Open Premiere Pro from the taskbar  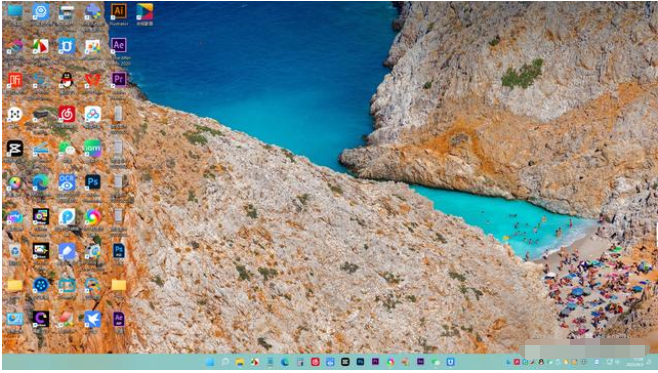[x=375, y=362]
